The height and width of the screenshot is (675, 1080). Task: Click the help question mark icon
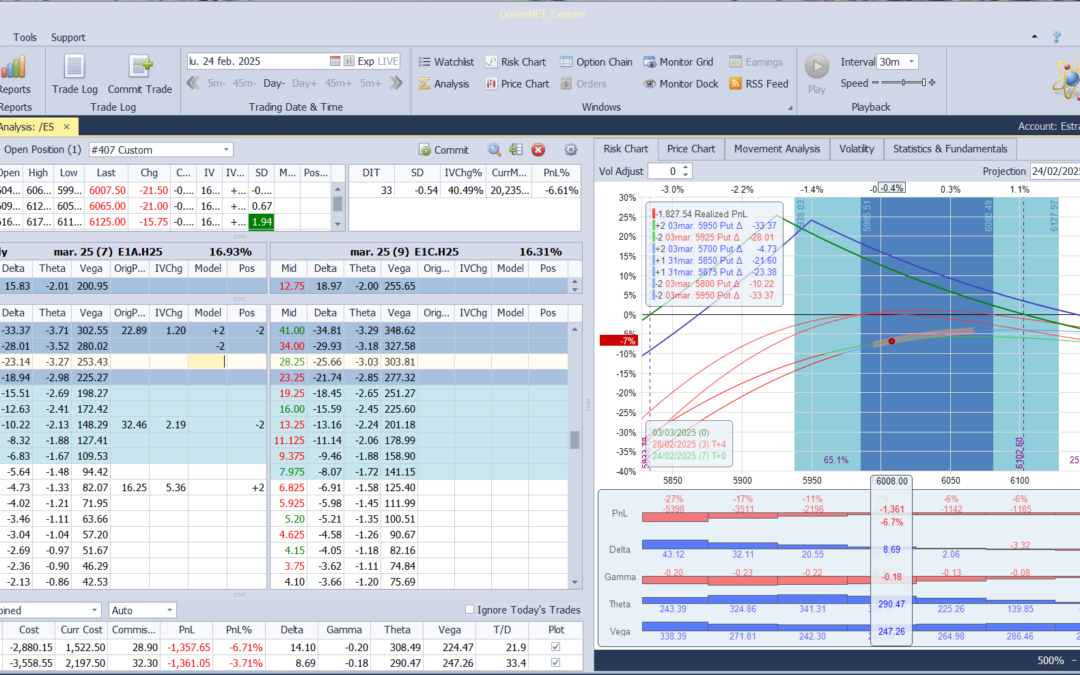[1057, 37]
